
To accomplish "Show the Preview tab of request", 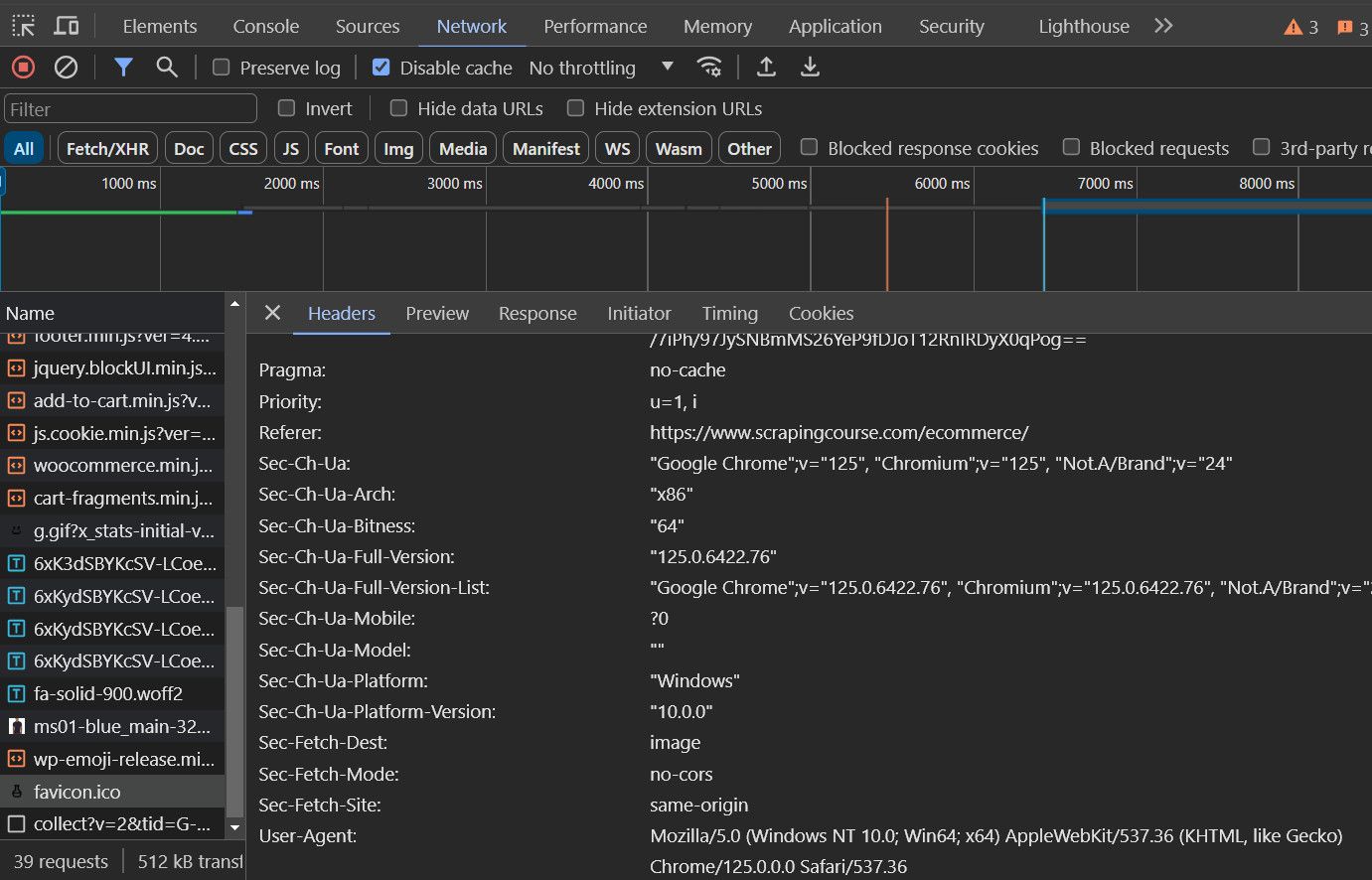I will (x=437, y=313).
